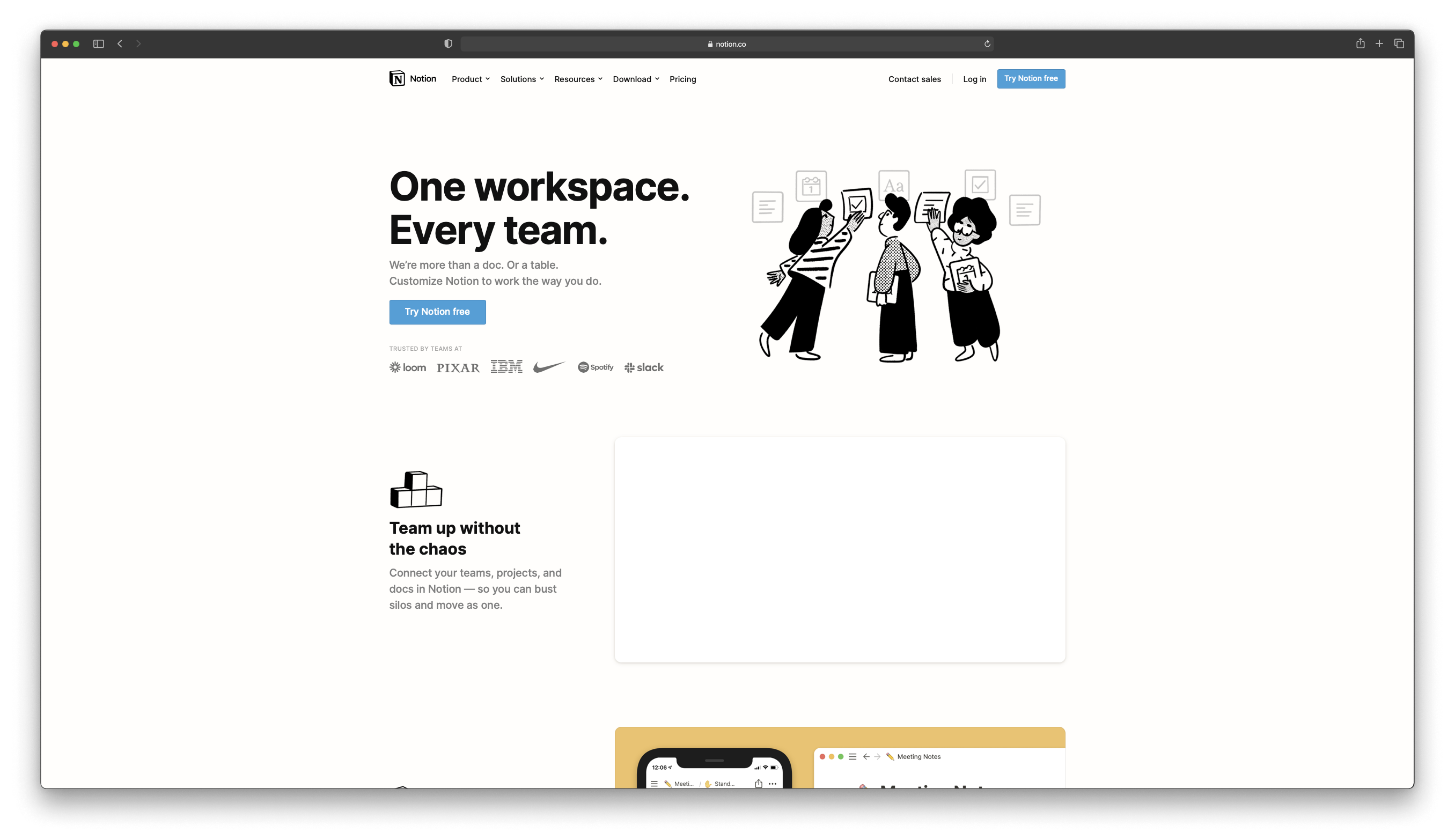
Task: Click the notion.co address bar
Action: click(726, 44)
